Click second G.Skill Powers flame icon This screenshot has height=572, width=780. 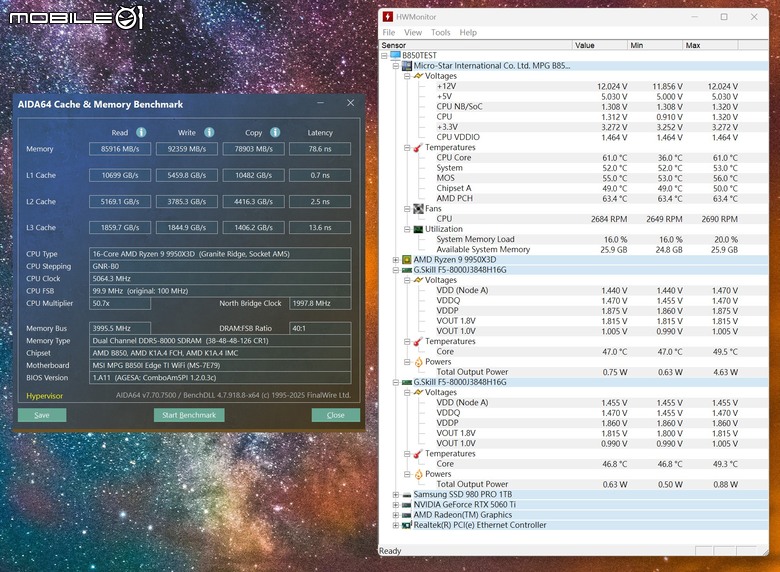point(418,474)
